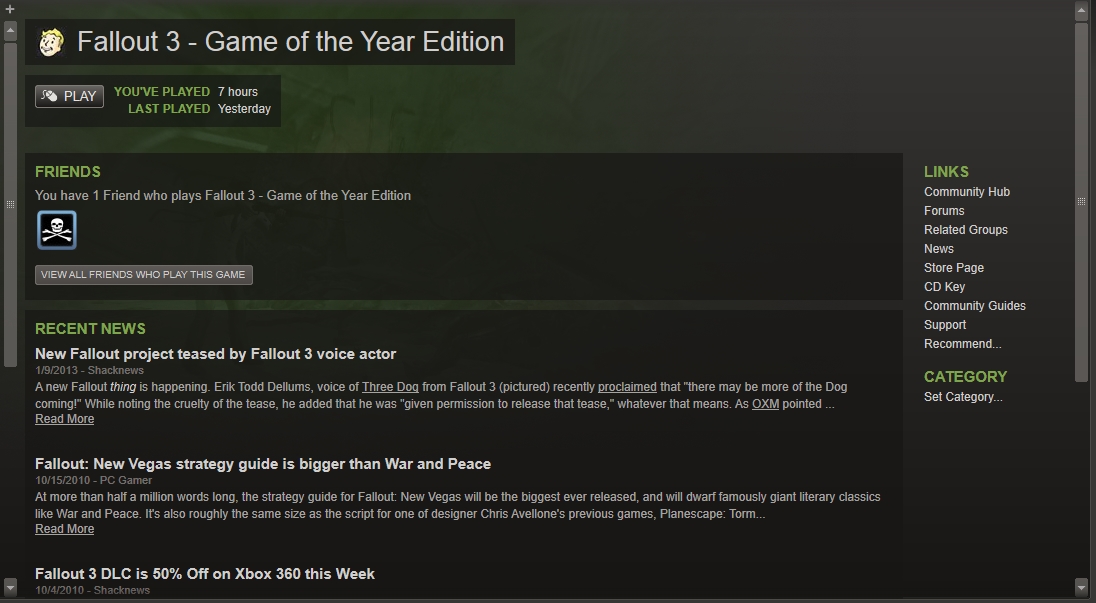Open the Recommend dialog link
1096x603 pixels.
click(x=962, y=344)
